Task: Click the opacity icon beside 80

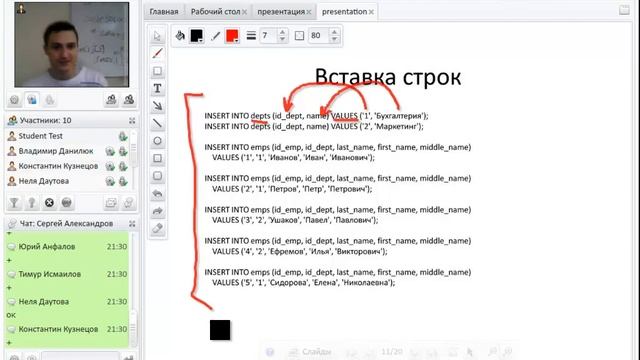Action: click(299, 36)
